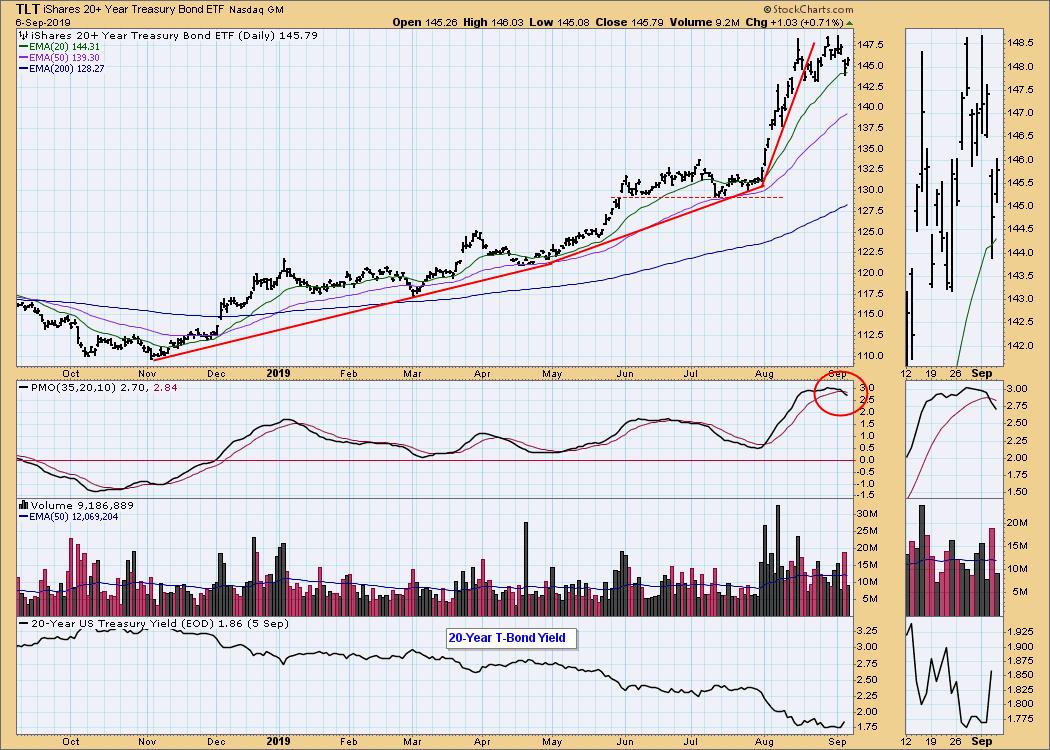Viewport: 1050px width, 750px height.
Task: Click the Open 145.26 header value
Action: coord(425,22)
